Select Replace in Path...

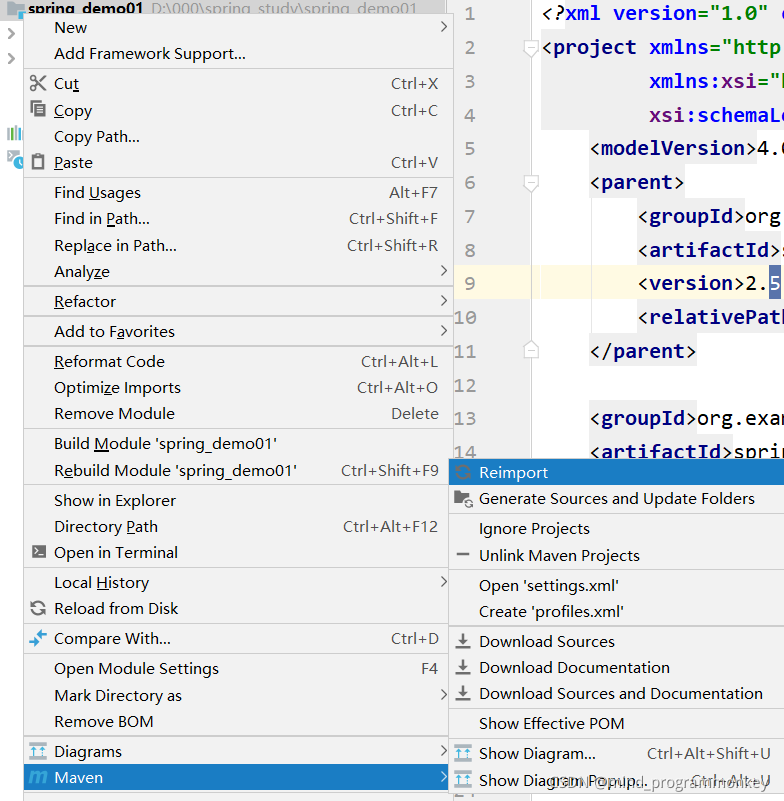point(238,246)
